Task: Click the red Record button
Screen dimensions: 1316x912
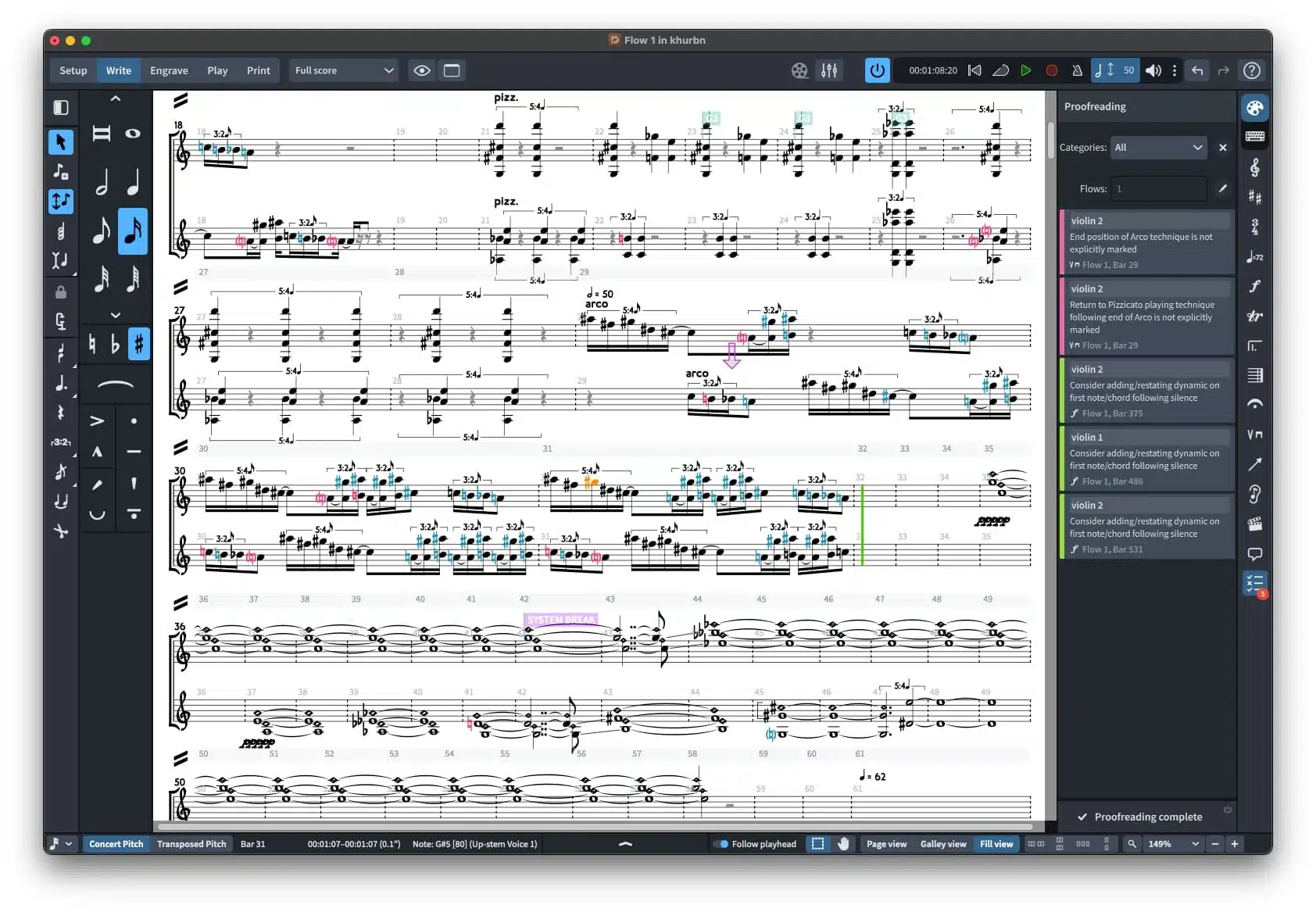Action: 1051,70
